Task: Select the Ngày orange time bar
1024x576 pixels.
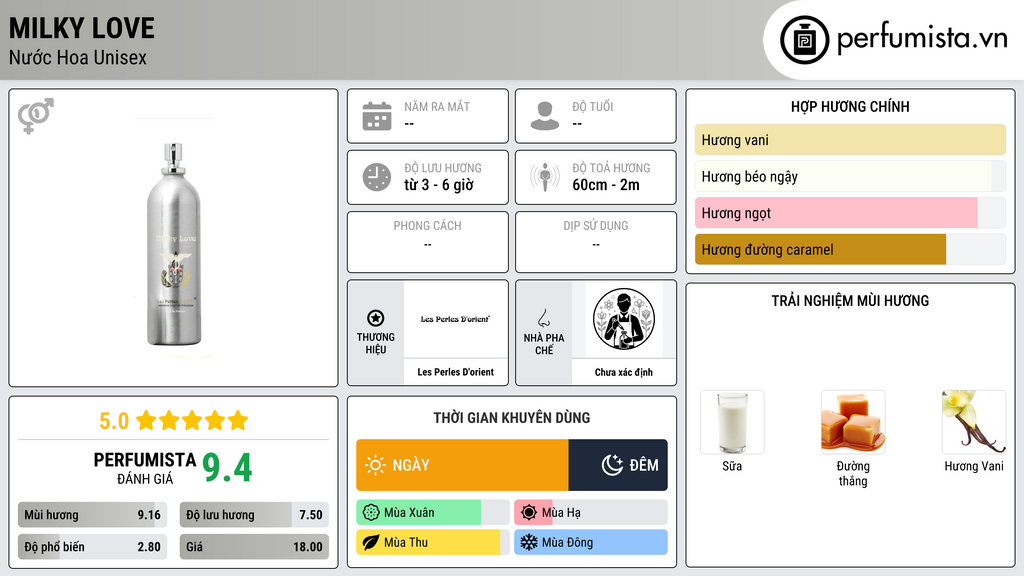Action: 462,465
